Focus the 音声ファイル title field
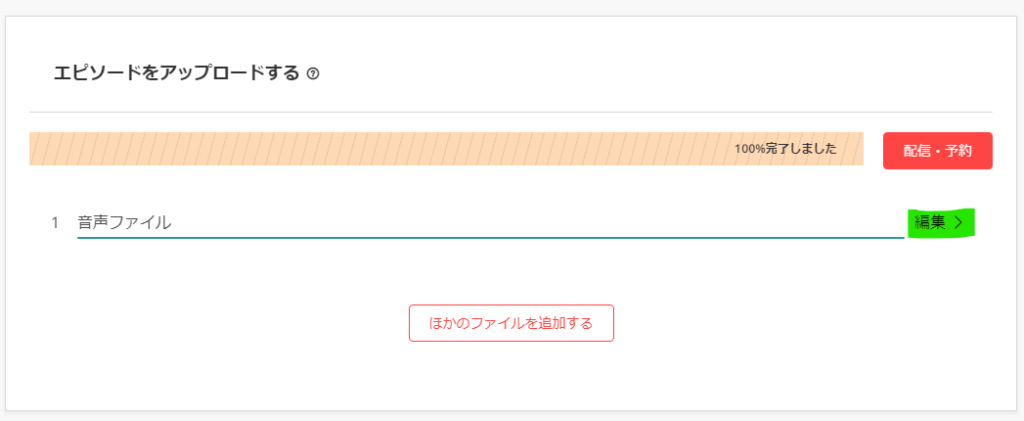The height and width of the screenshot is (421, 1024). tap(490, 223)
